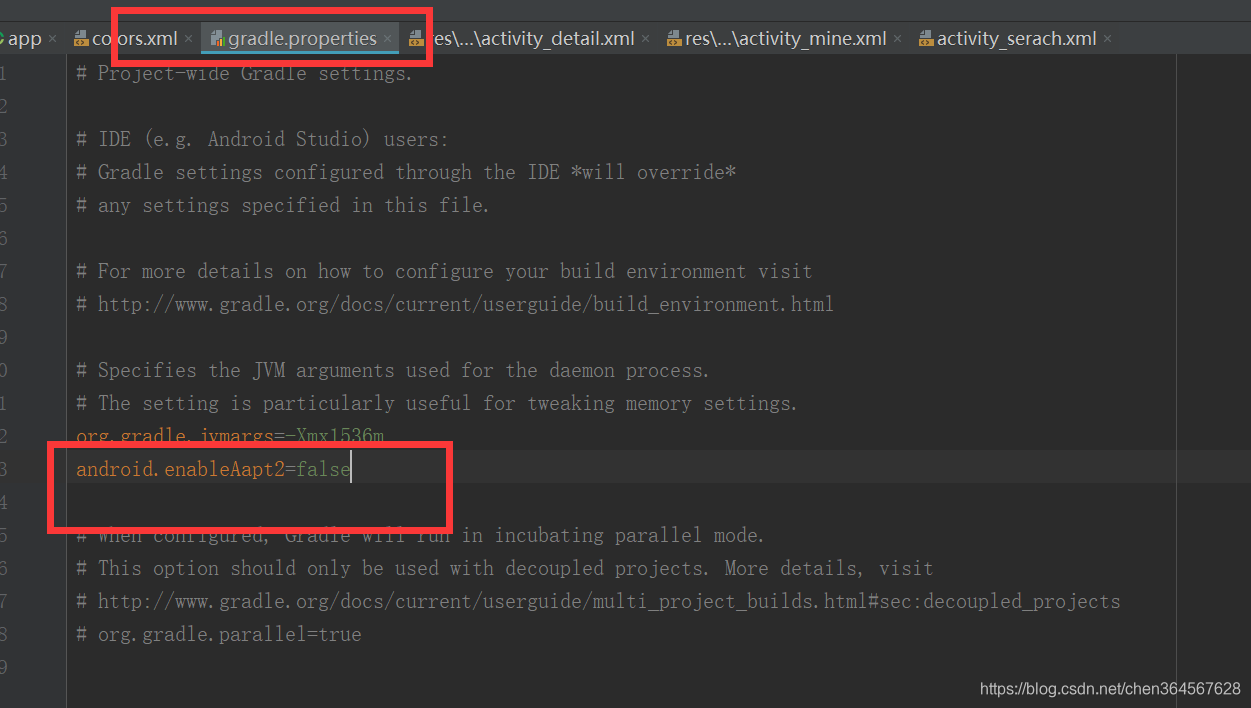Screen dimensions: 1251x708
Task: Close the colors.xml tab
Action: 187,38
